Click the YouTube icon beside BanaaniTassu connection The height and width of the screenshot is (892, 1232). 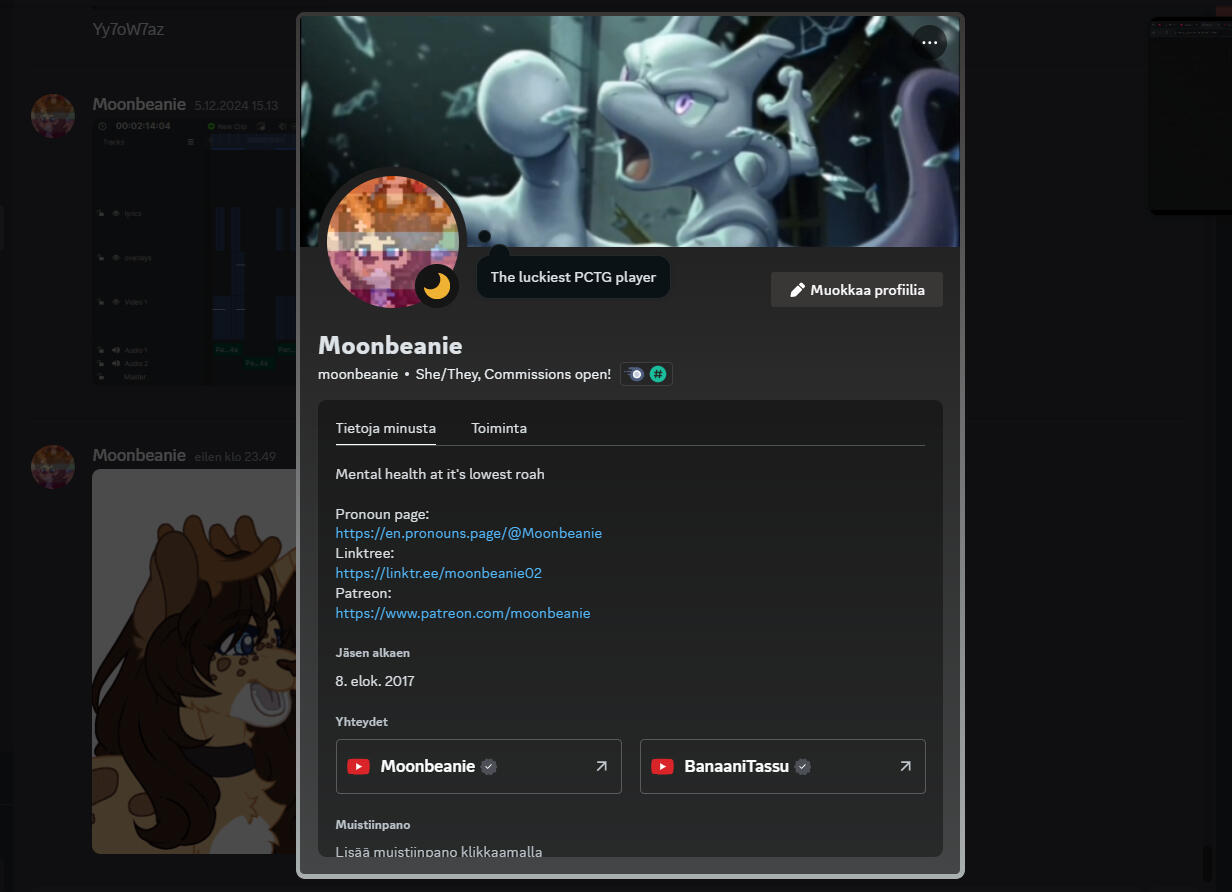[x=662, y=766]
